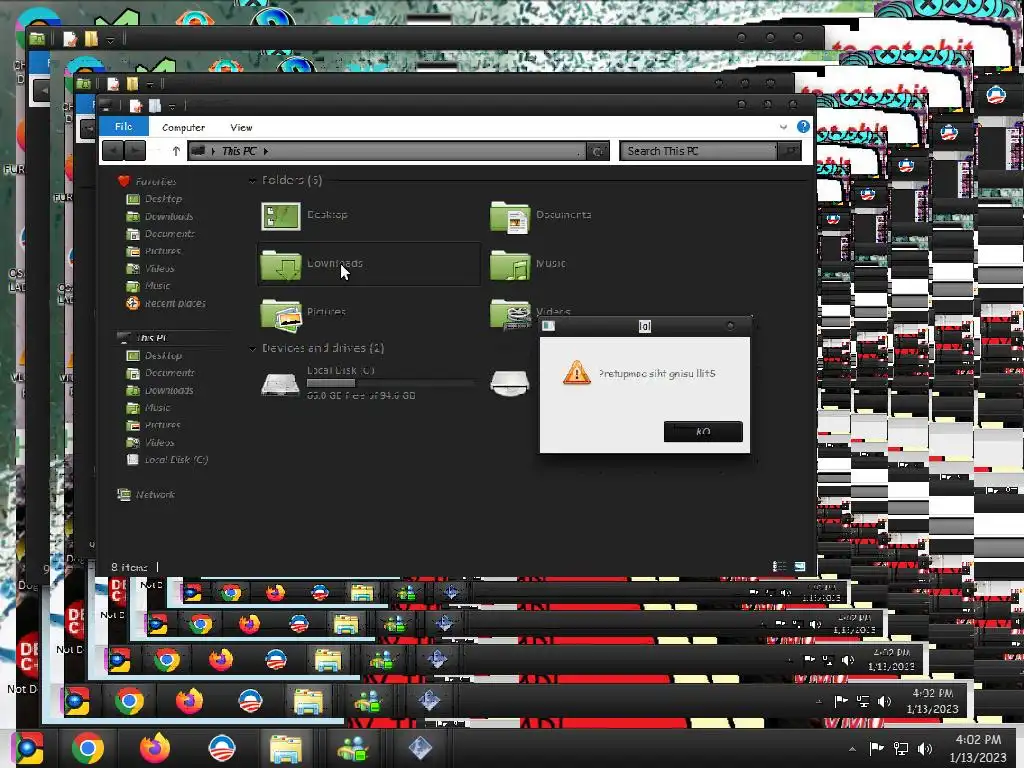Refresh the This PC address bar
This screenshot has height=768, width=1024.
pos(598,151)
